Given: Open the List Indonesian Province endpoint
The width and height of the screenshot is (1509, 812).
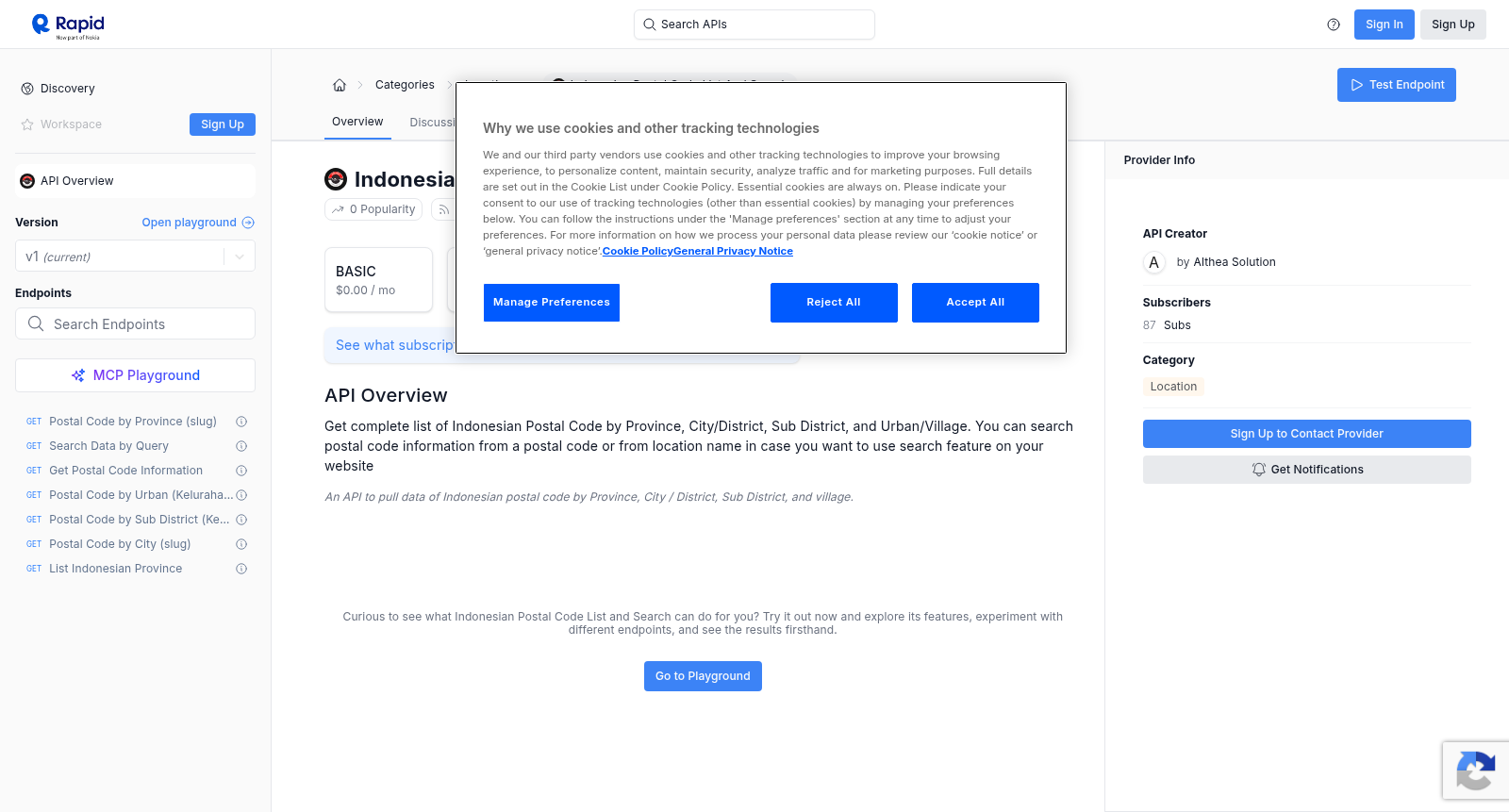Looking at the screenshot, I should click(115, 569).
